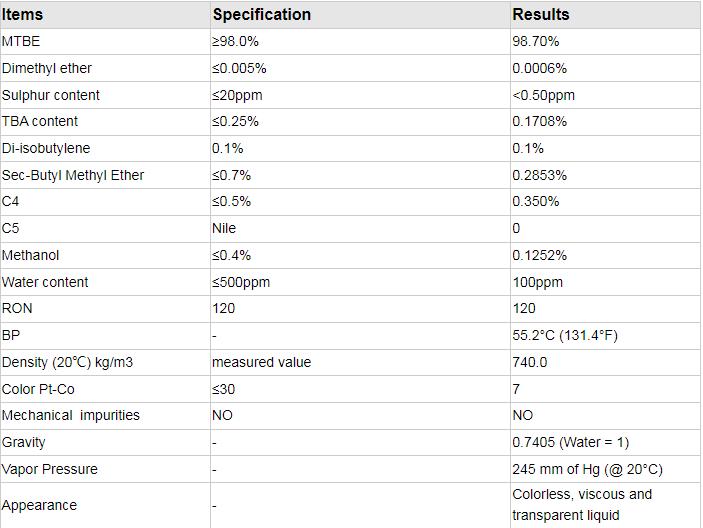703x528 pixels.
Task: Click the Items column header
Action: [x=22, y=15]
